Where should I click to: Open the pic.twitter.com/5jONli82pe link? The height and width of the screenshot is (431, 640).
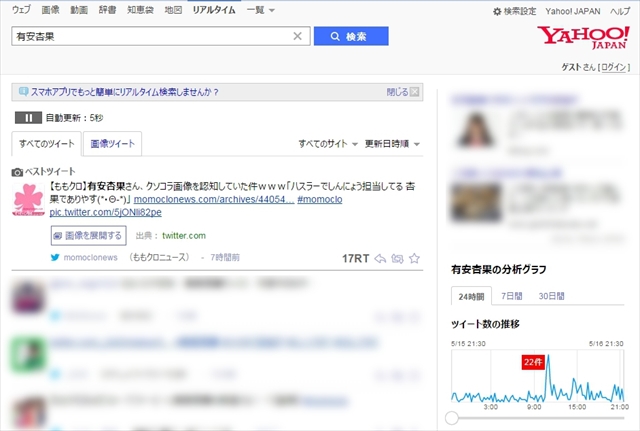[x=105, y=212]
